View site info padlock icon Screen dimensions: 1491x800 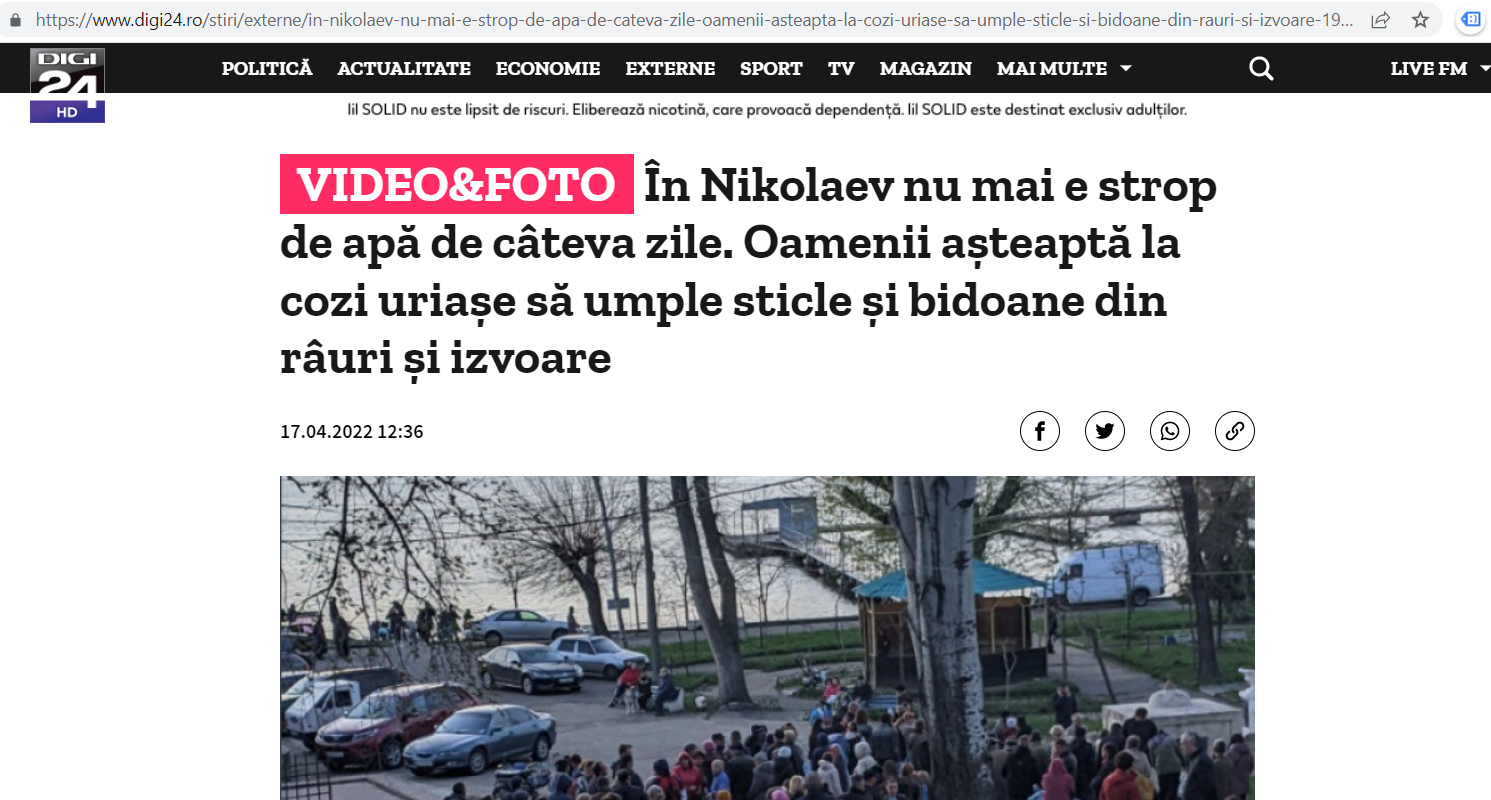(15, 19)
